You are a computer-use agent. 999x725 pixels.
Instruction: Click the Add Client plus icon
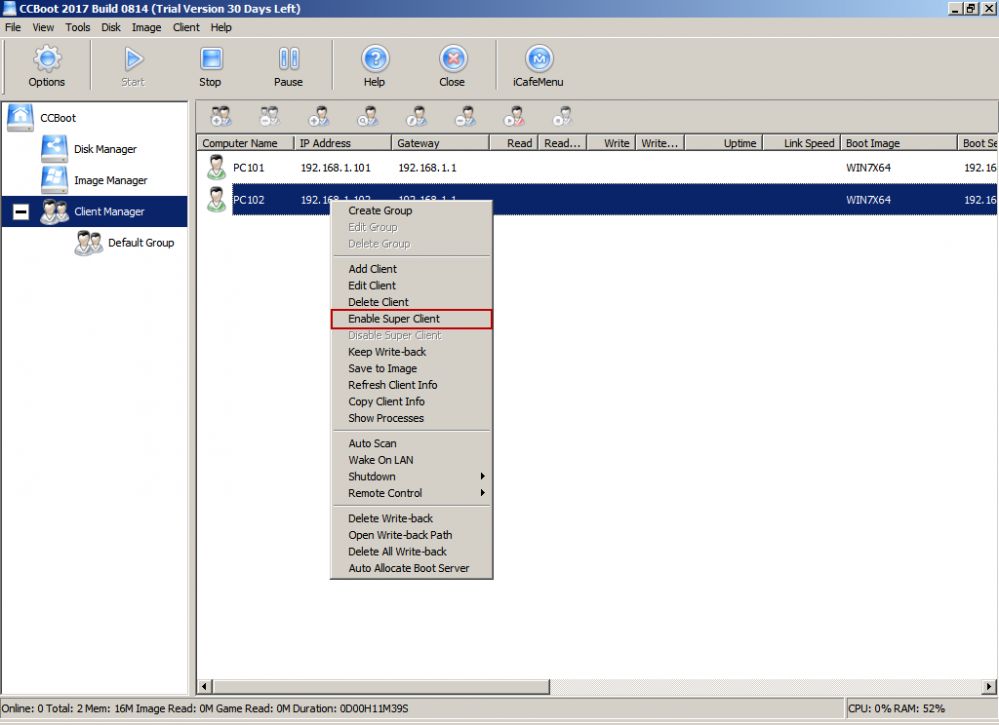(x=319, y=117)
